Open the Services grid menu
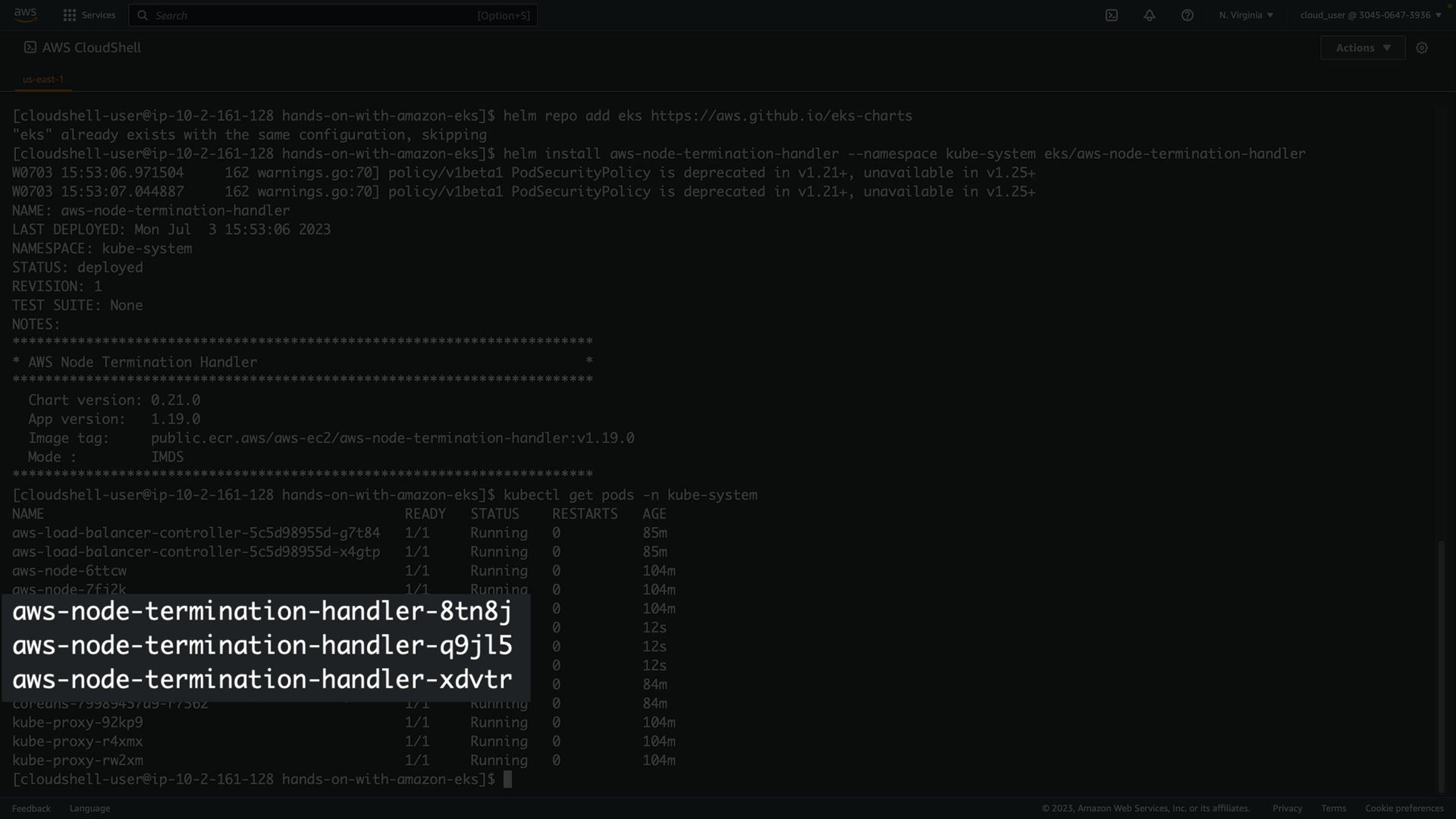 pyautogui.click(x=70, y=15)
